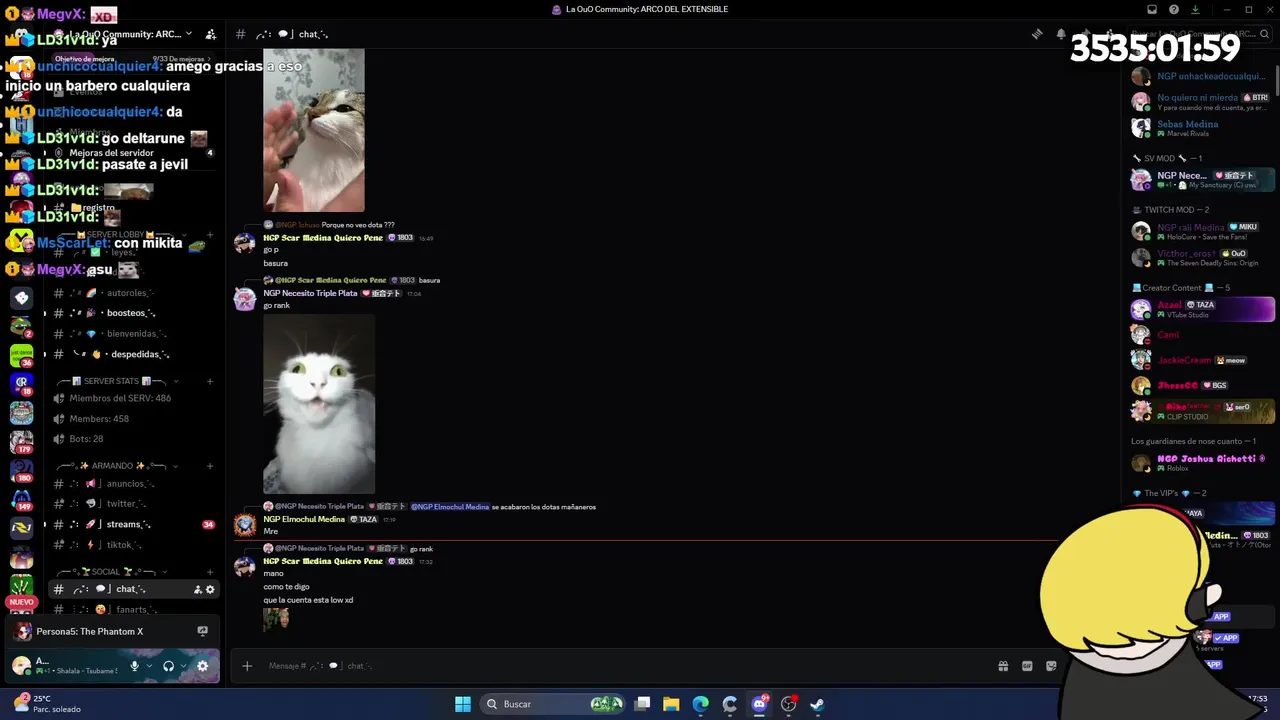Viewport: 1280px width, 720px height.
Task: Open weather widget showing 25°C
Action: 47,704
